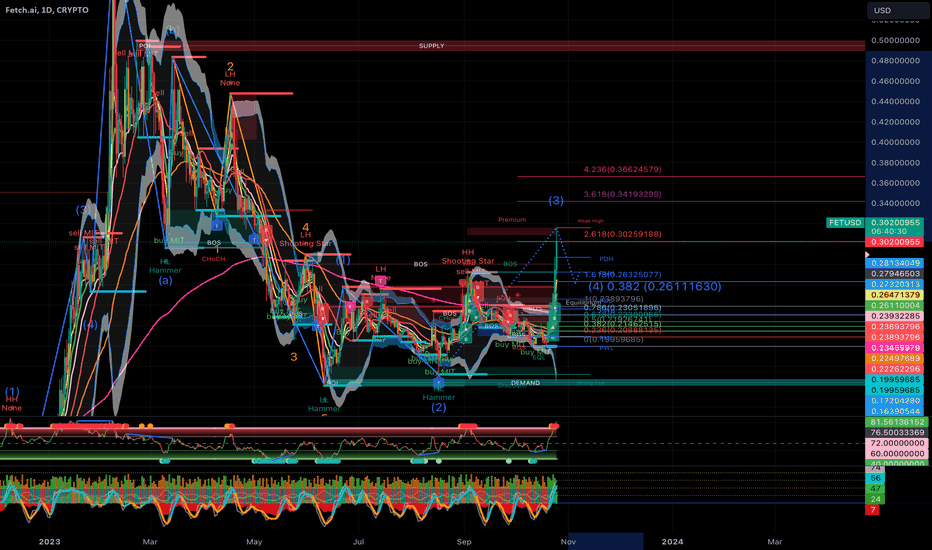Image resolution: width=932 pixels, height=550 pixels.
Task: Click the 81.56138152 indicator value tag
Action: [897, 422]
